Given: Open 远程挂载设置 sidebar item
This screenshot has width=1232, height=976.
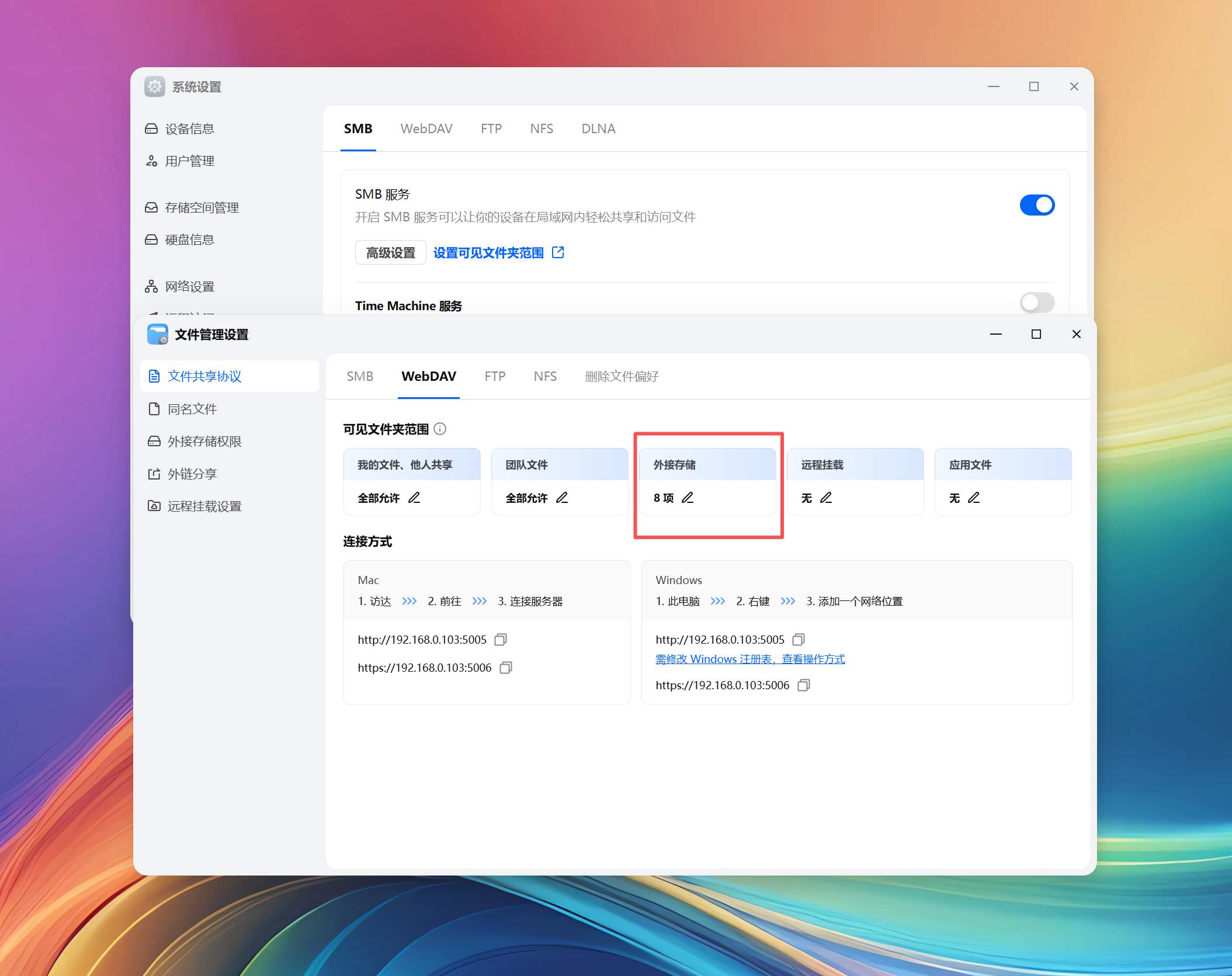Looking at the screenshot, I should pos(204,506).
